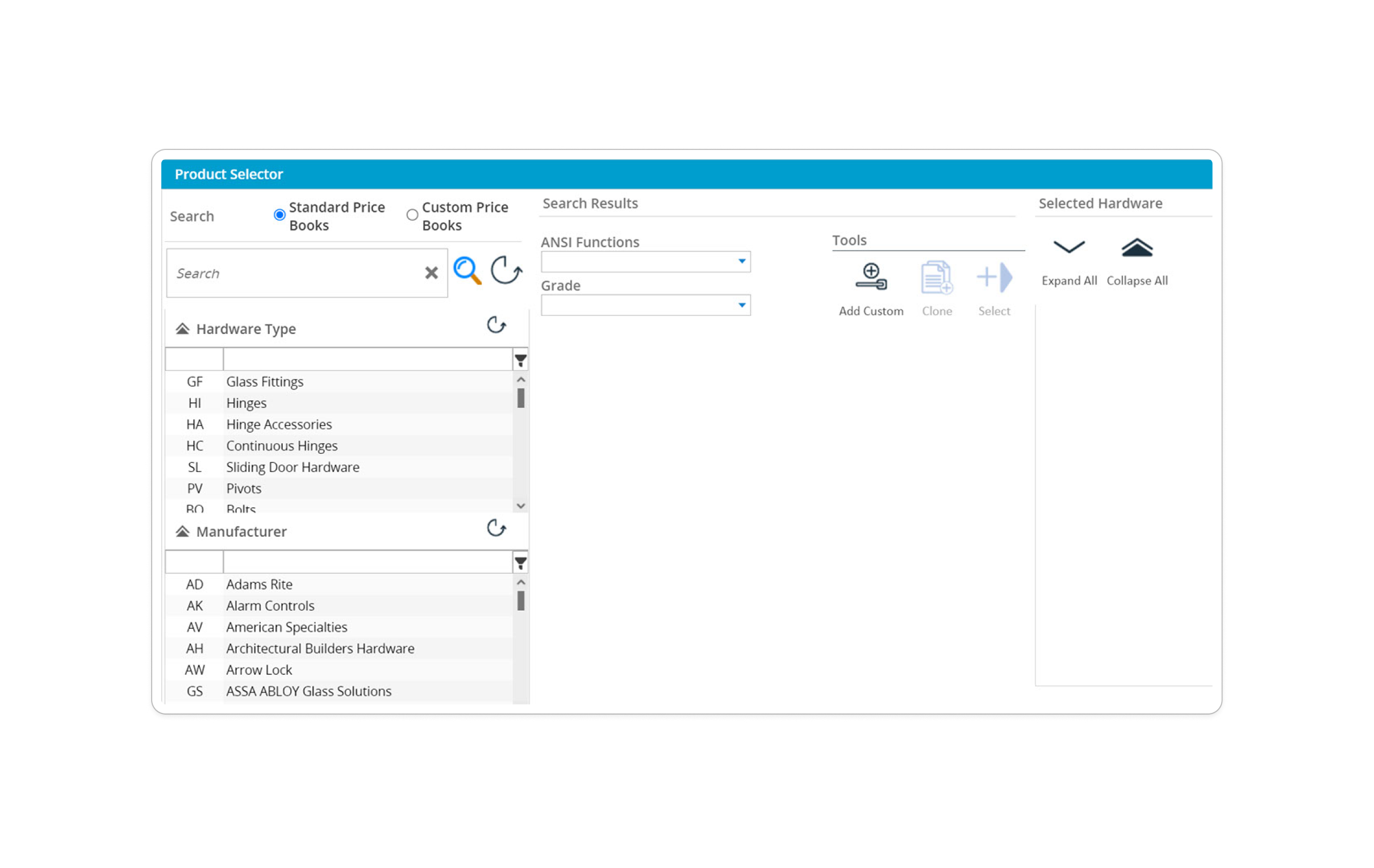Select the Alarm Controls manufacturer
The width and height of the screenshot is (1374, 868).
point(339,606)
